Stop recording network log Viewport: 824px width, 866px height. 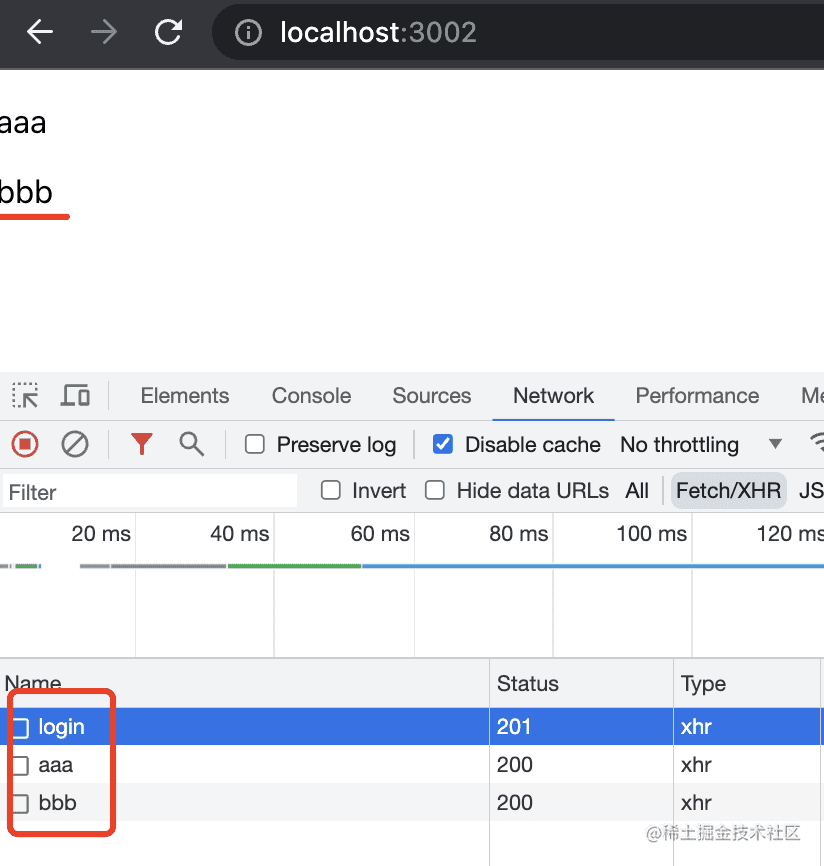click(x=25, y=444)
